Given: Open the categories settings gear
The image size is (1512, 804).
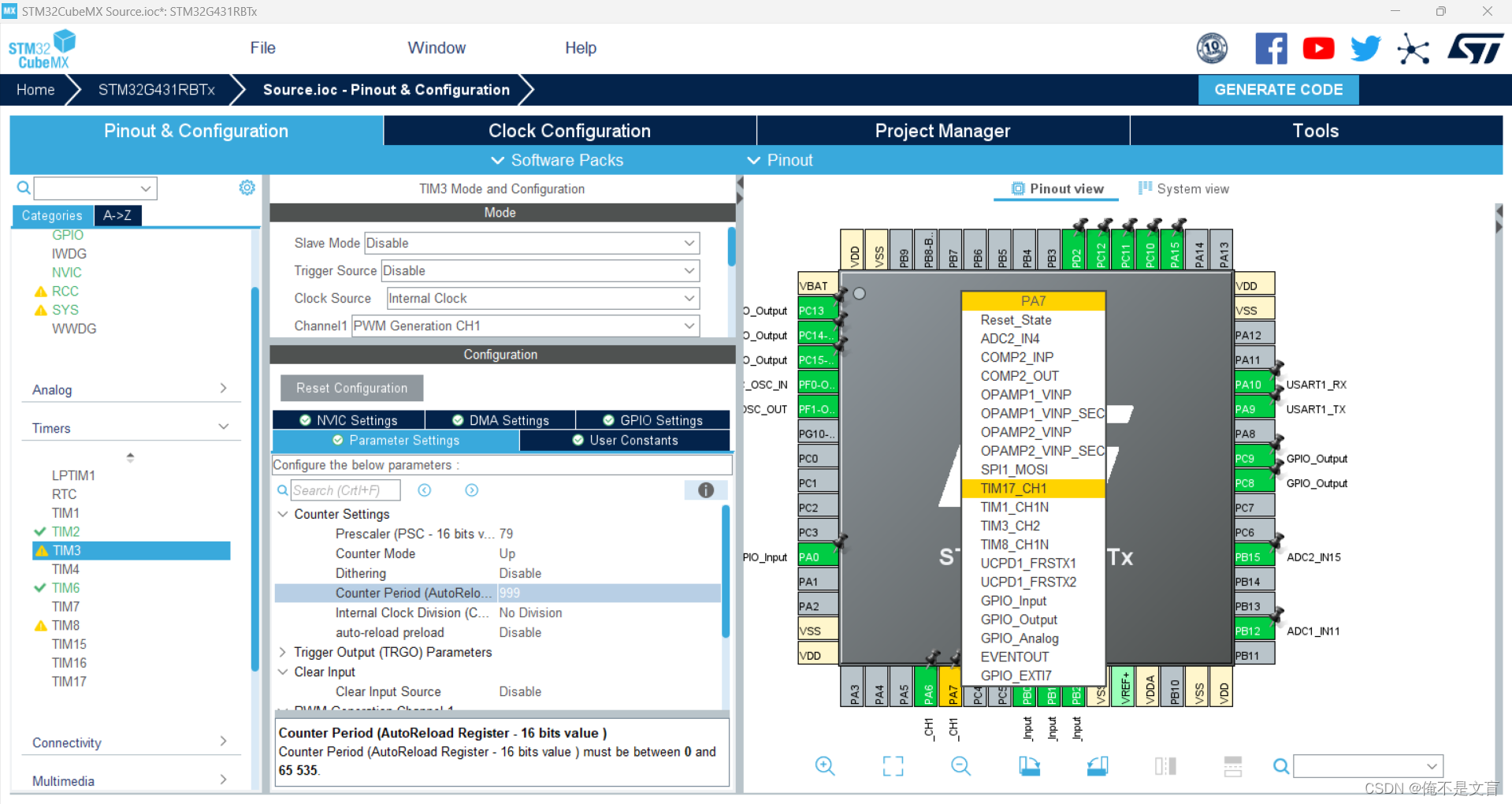Looking at the screenshot, I should tap(247, 188).
